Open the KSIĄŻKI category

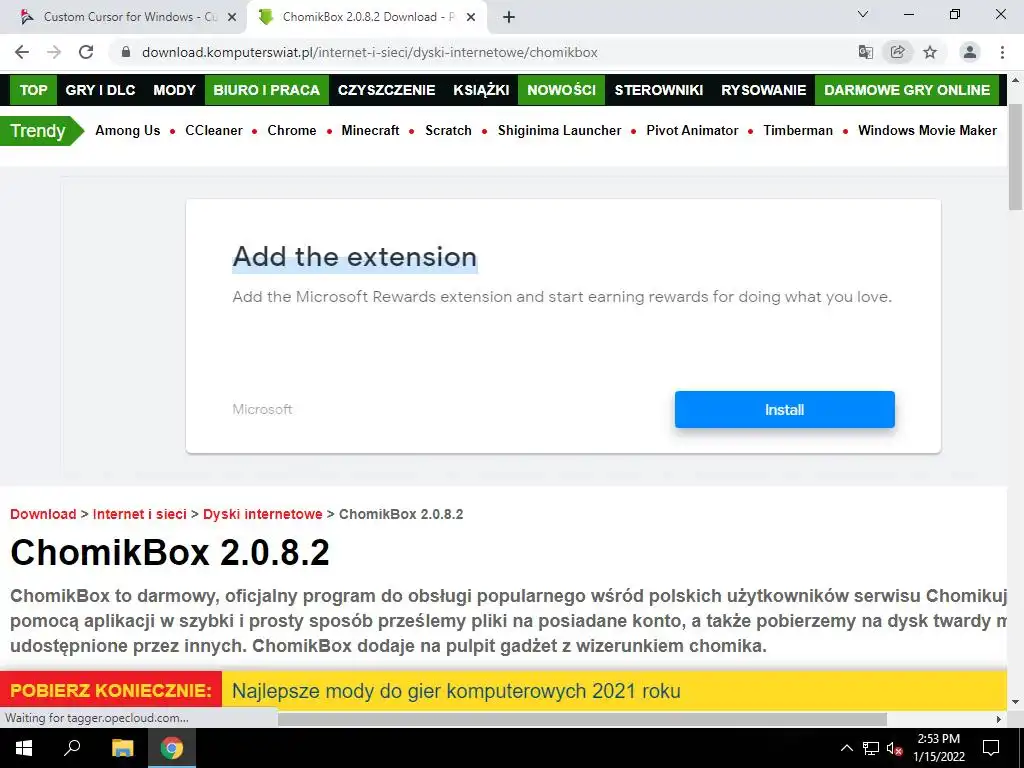pyautogui.click(x=481, y=90)
